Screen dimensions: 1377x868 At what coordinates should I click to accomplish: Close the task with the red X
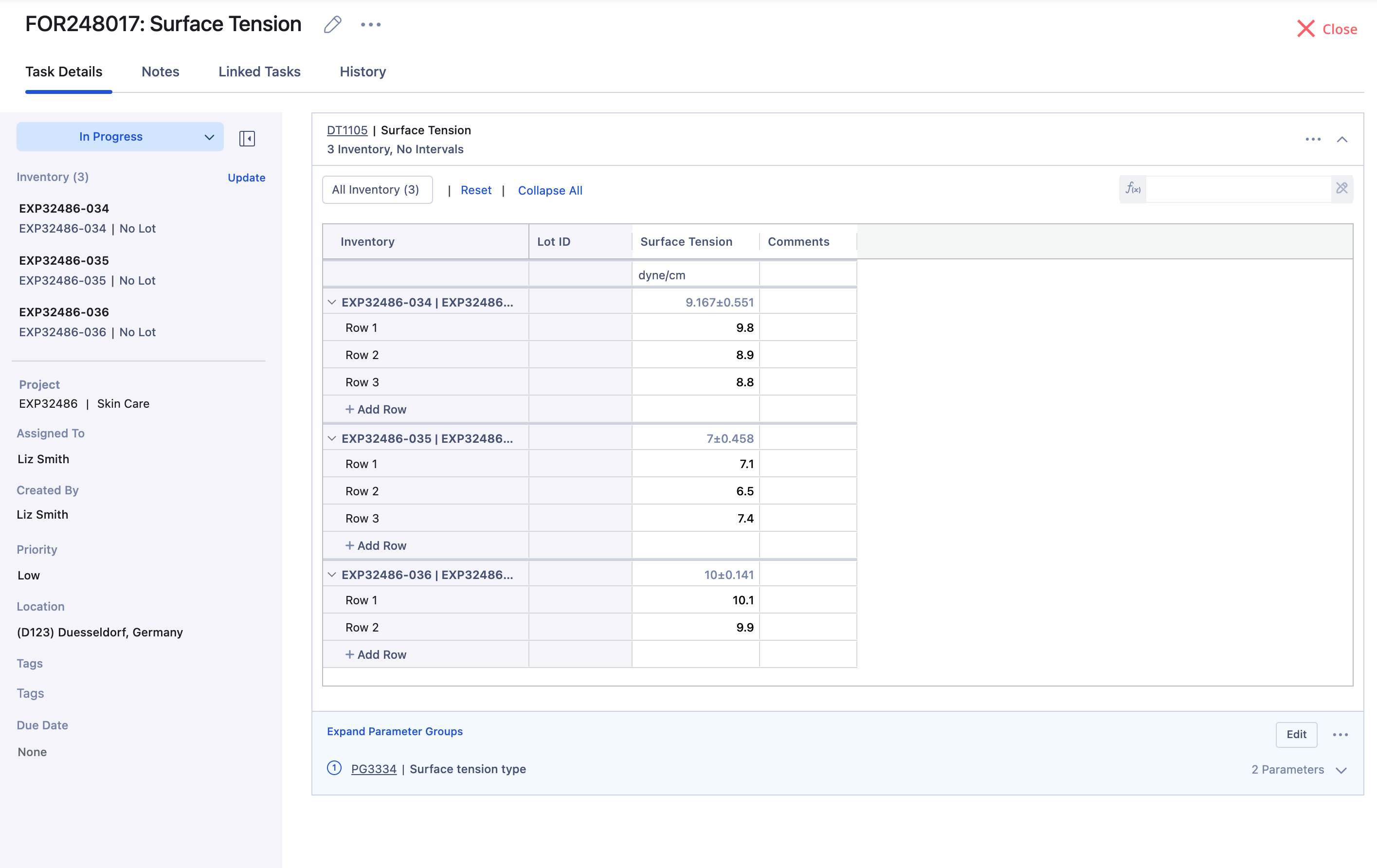(x=1305, y=29)
